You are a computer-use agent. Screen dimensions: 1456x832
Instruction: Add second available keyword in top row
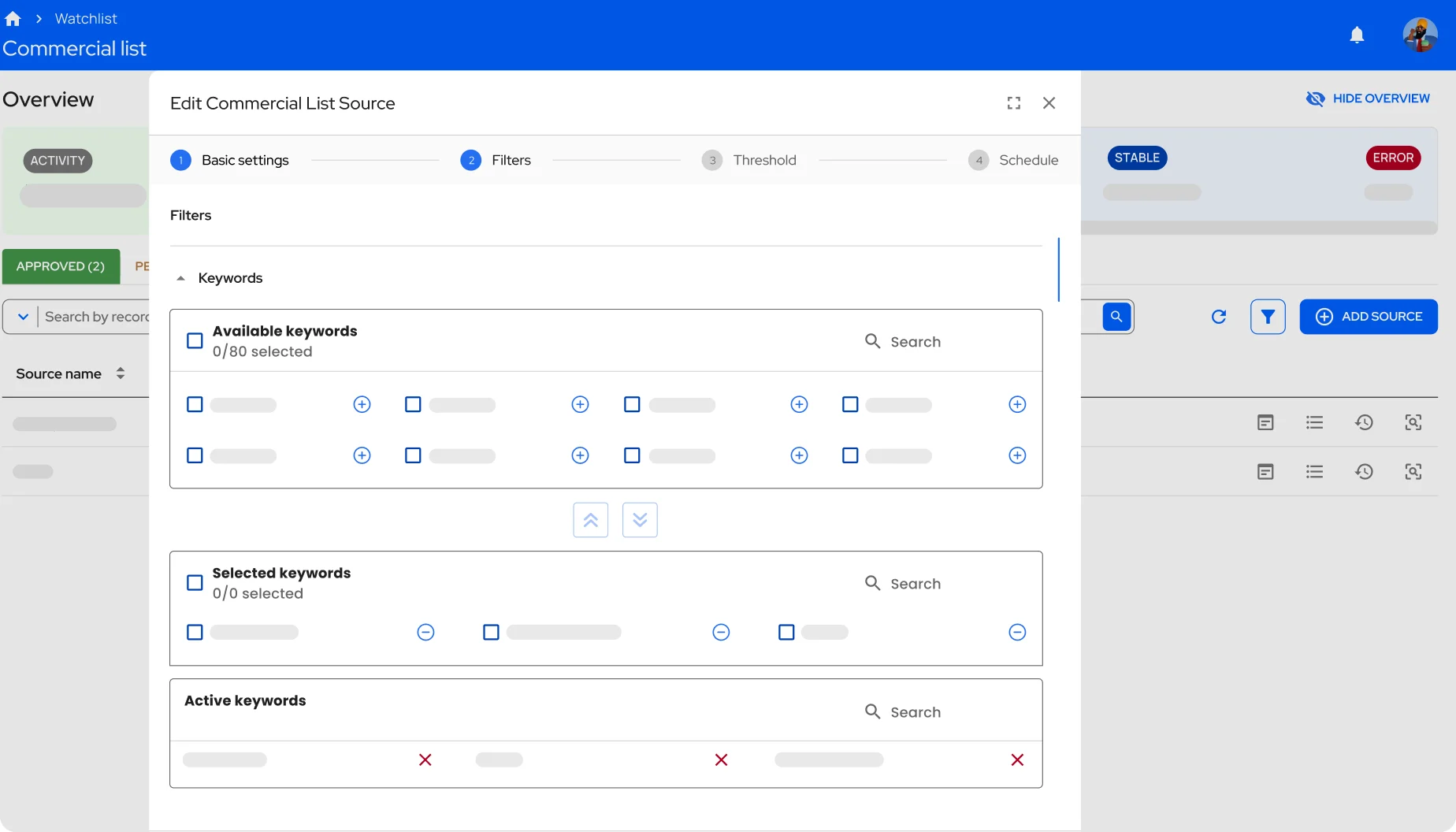tap(580, 404)
